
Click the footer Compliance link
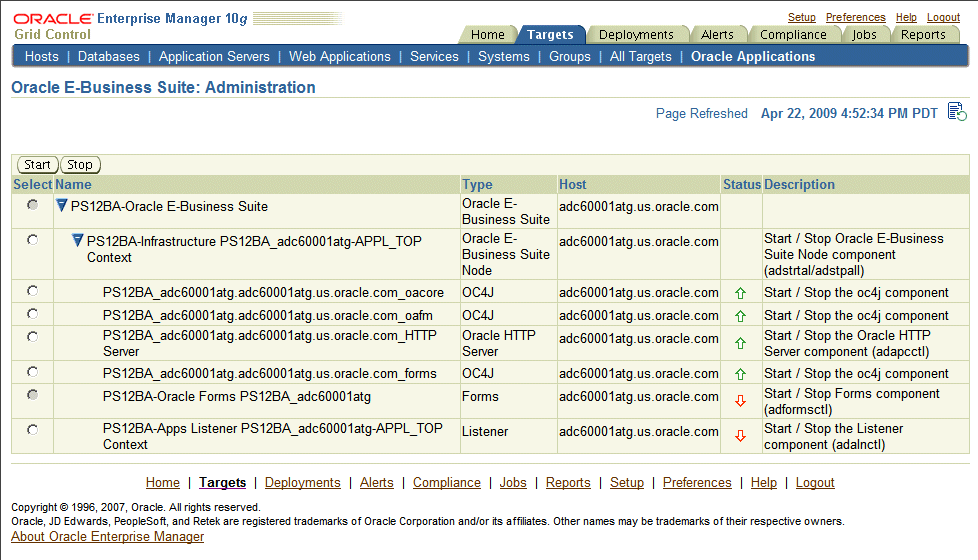click(447, 483)
